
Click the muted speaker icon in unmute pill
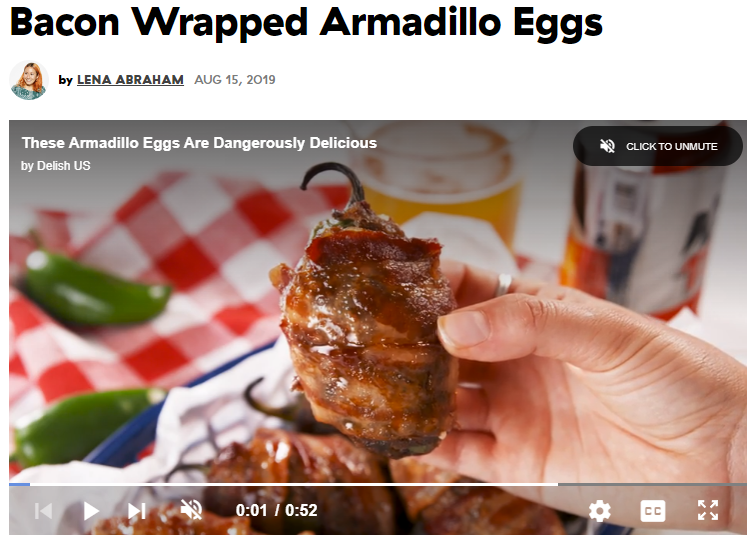point(607,146)
